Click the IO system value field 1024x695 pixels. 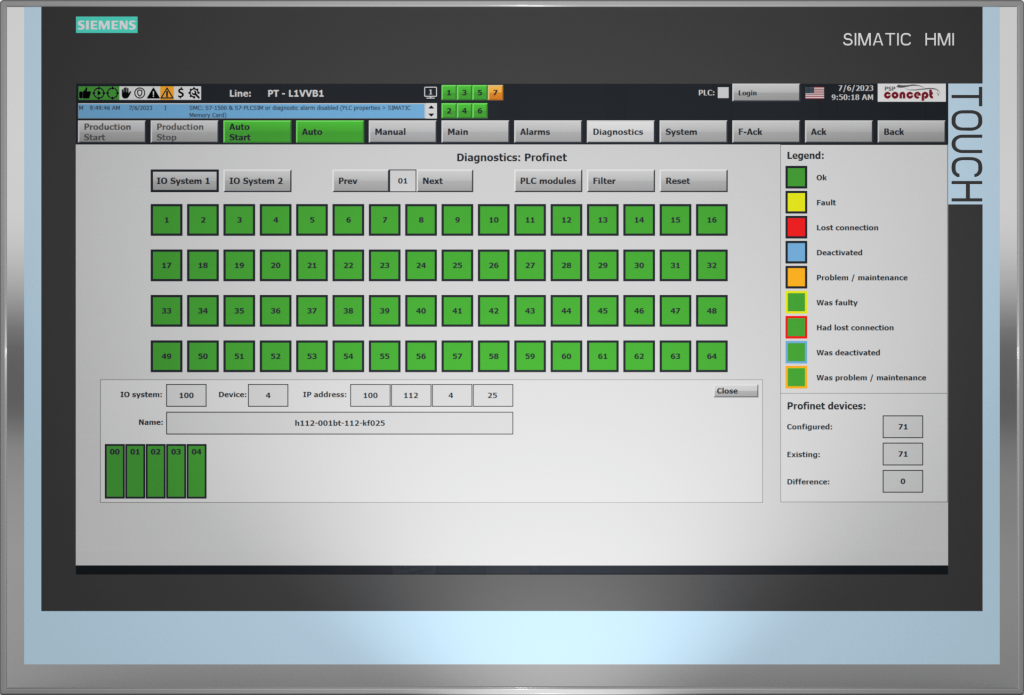click(186, 395)
